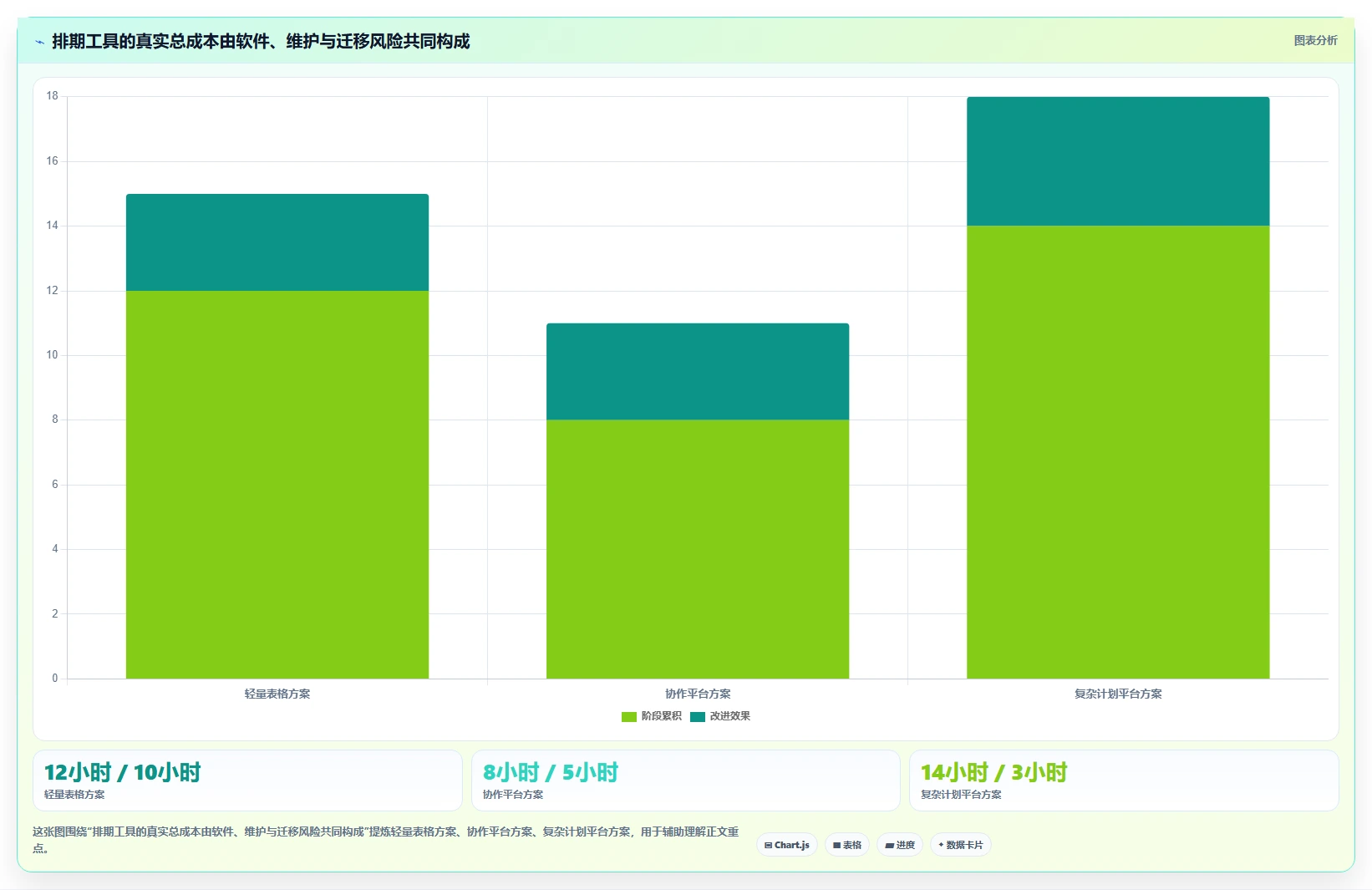Viewport: 1372px width, 890px height.
Task: Toggle the 改进效果 legend color box
Action: click(x=698, y=716)
